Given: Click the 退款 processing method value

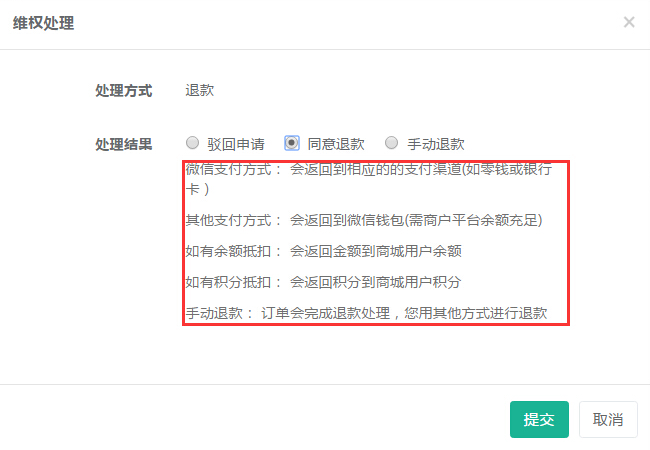Looking at the screenshot, I should (x=199, y=90).
